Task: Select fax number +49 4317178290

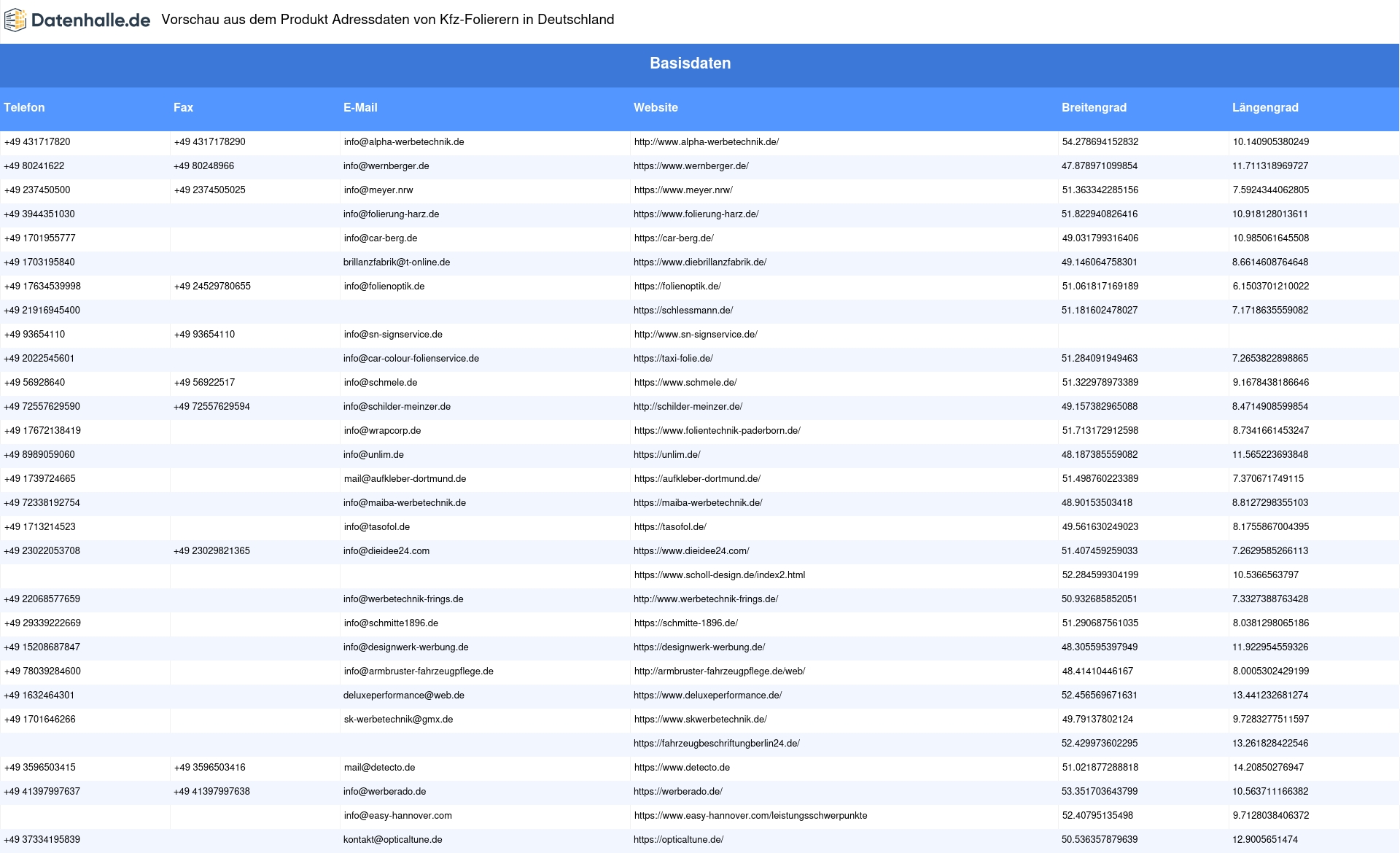Action: (x=209, y=142)
